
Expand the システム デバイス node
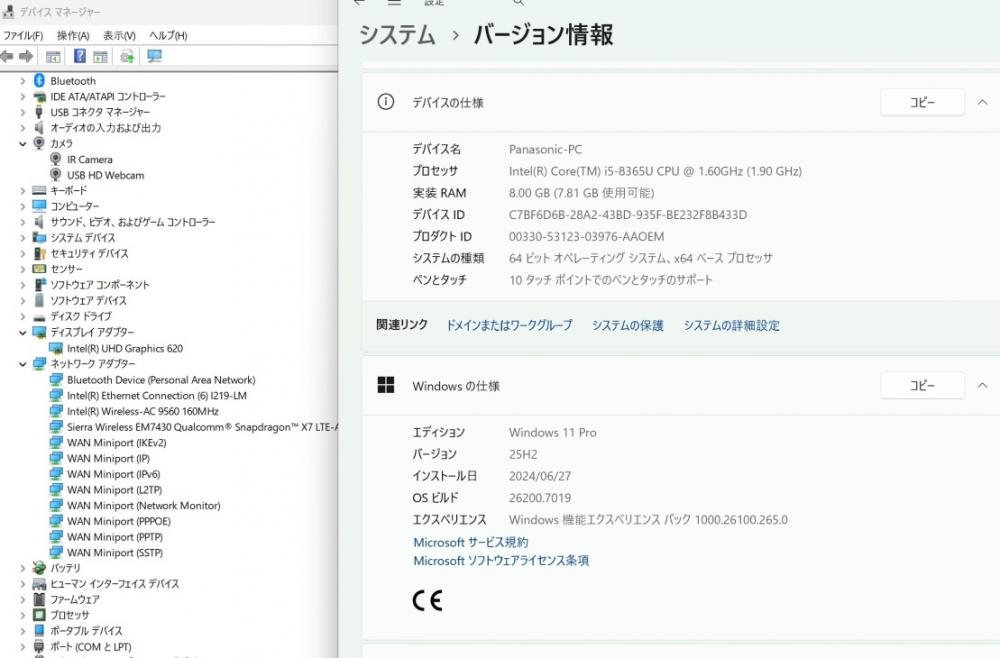coord(22,237)
